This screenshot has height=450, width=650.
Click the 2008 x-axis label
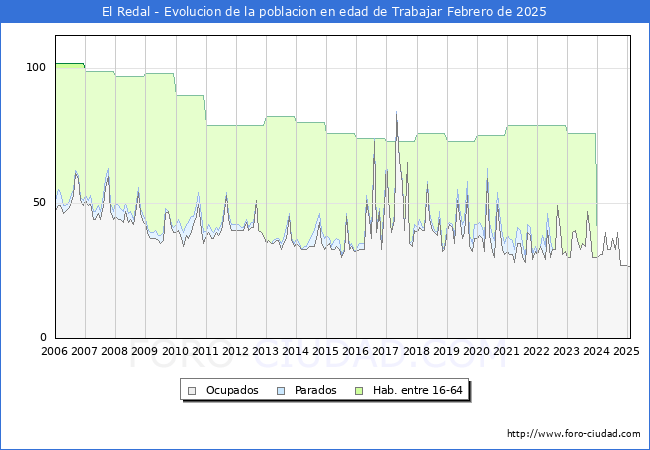click(x=114, y=351)
